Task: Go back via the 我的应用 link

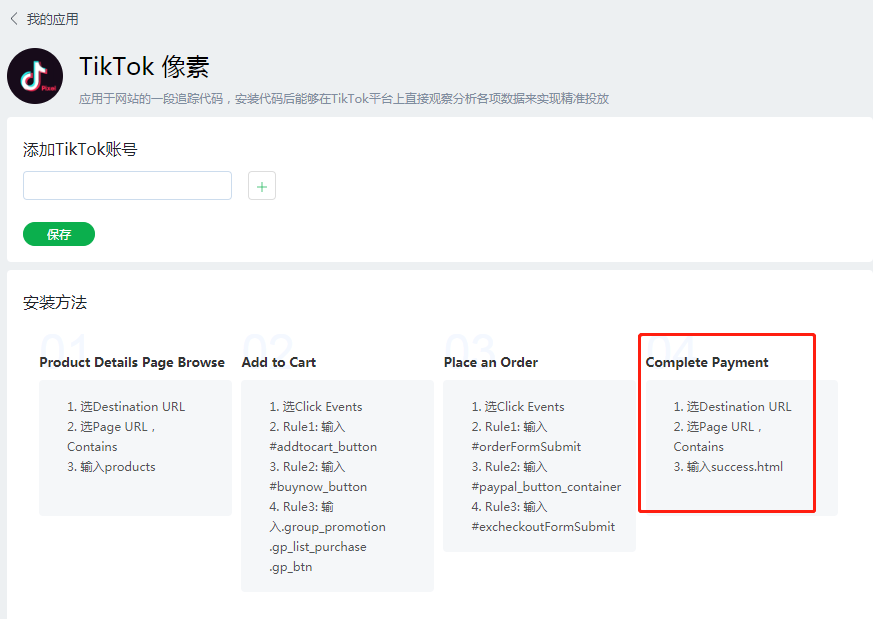Action: tap(52, 19)
